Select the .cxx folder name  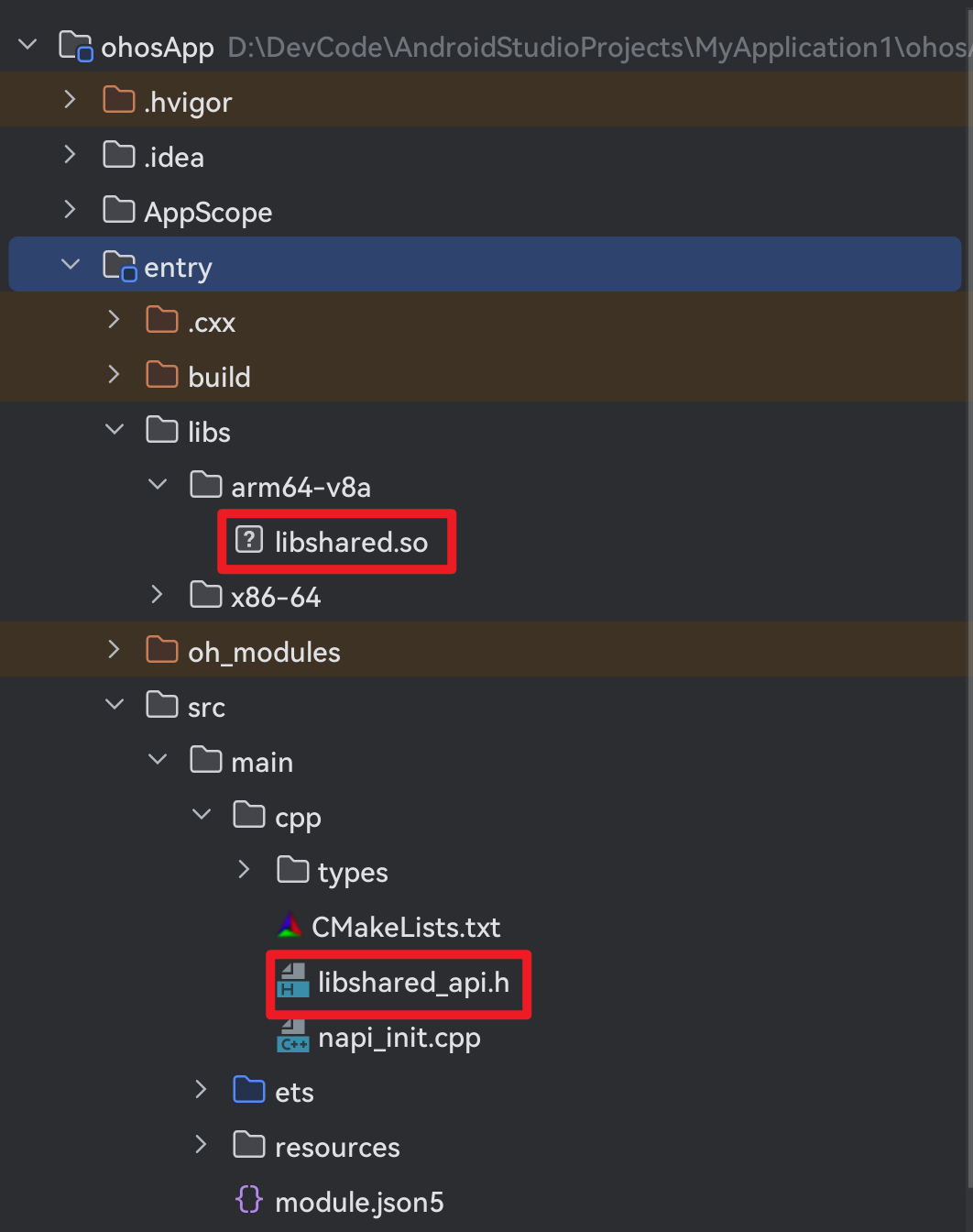pos(212,322)
